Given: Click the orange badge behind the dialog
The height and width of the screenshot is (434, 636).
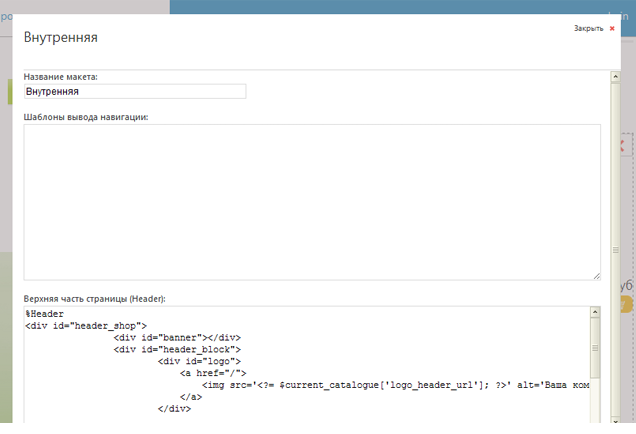Looking at the screenshot, I should click(627, 303).
